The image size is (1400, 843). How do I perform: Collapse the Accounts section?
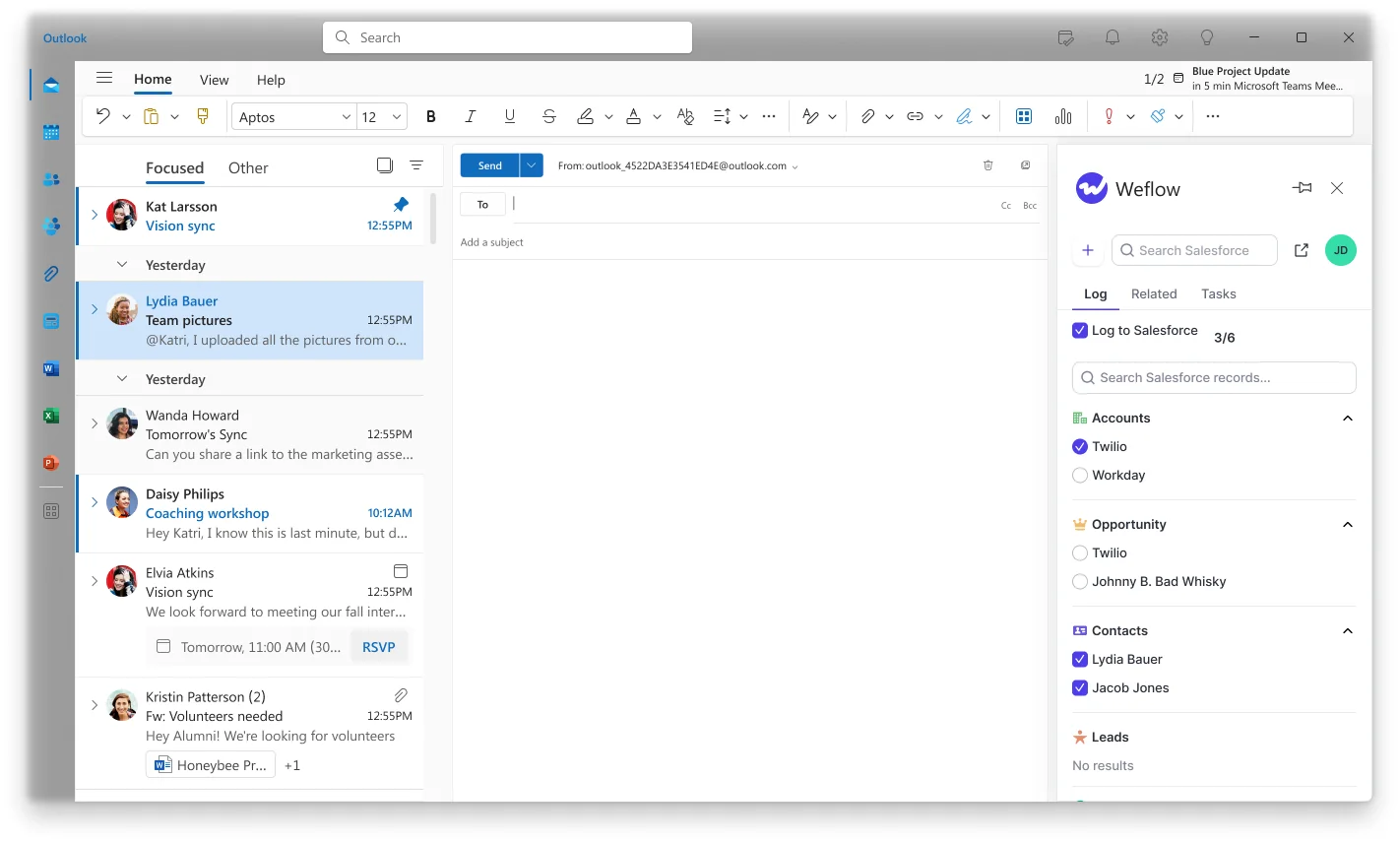(x=1348, y=419)
